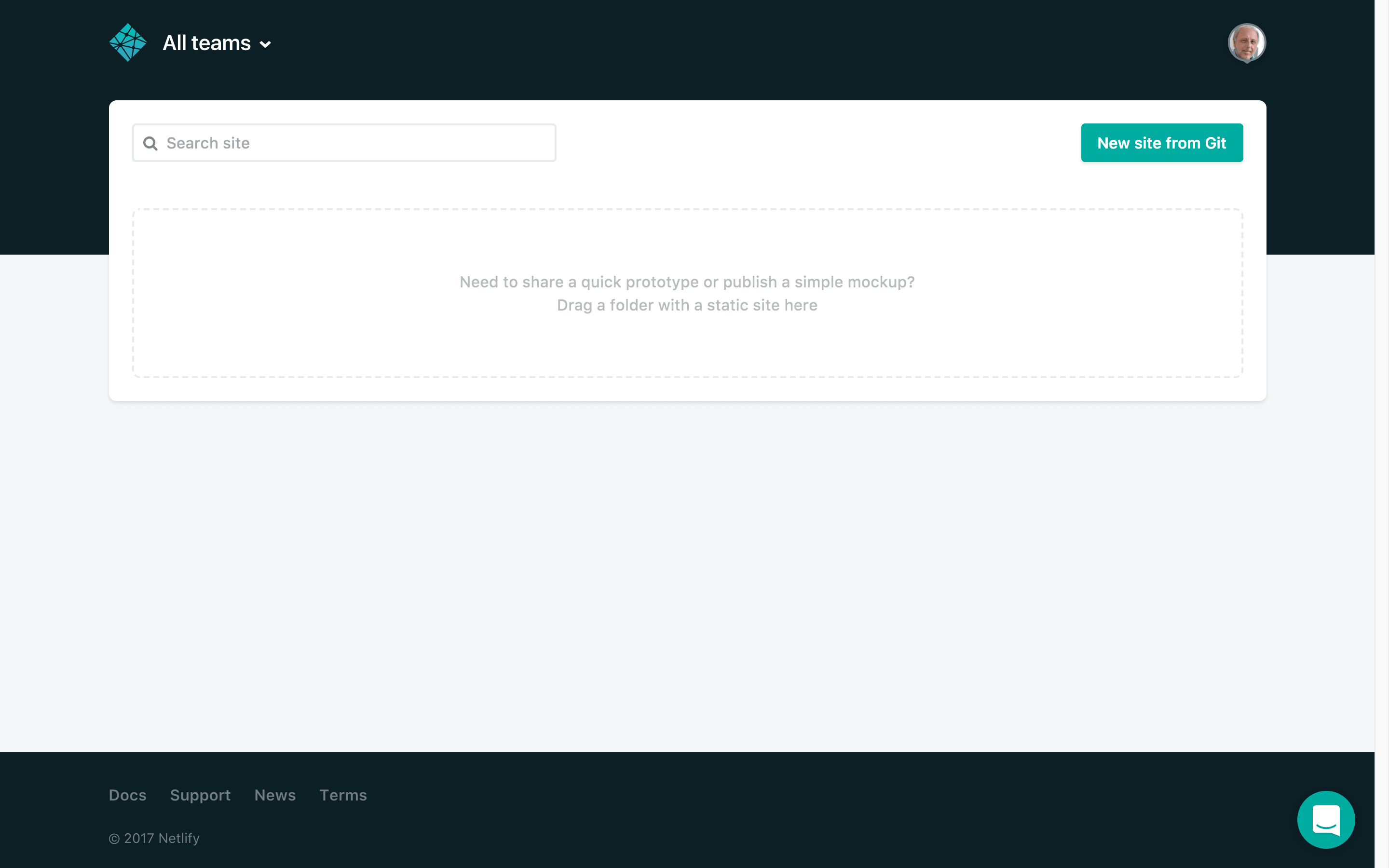Focus the Search site input field

(x=356, y=143)
